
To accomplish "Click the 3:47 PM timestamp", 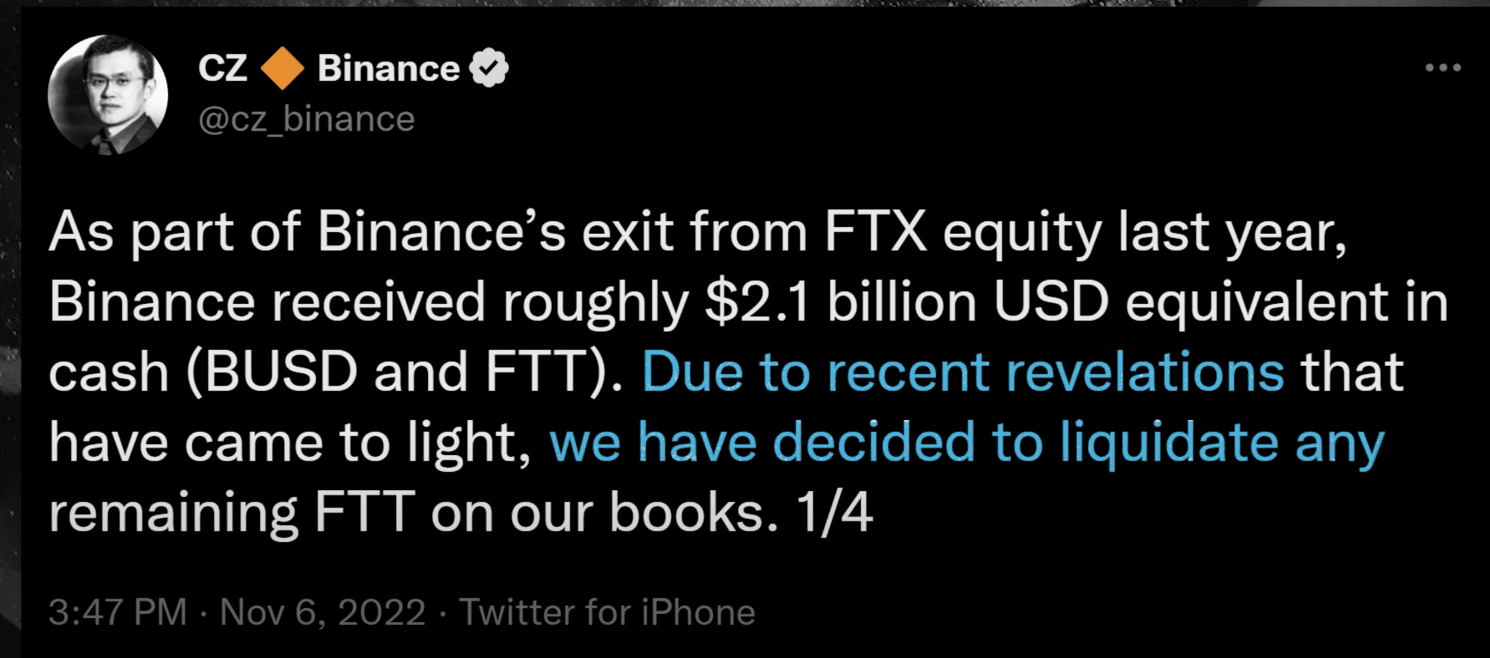I will tap(118, 612).
